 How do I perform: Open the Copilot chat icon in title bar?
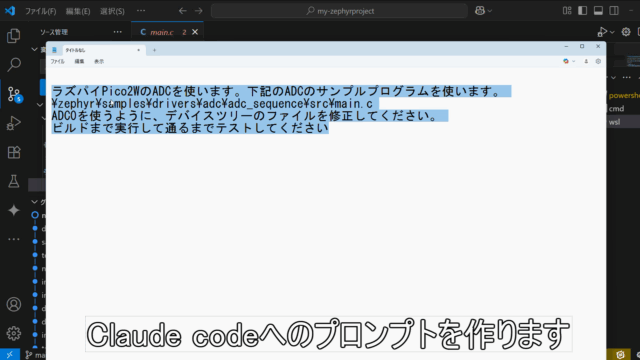480,11
